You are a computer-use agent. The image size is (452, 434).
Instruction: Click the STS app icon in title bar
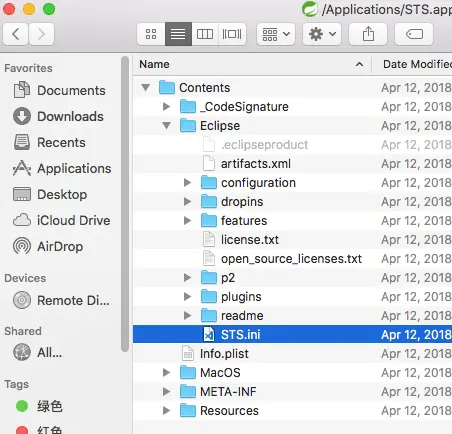(x=310, y=9)
